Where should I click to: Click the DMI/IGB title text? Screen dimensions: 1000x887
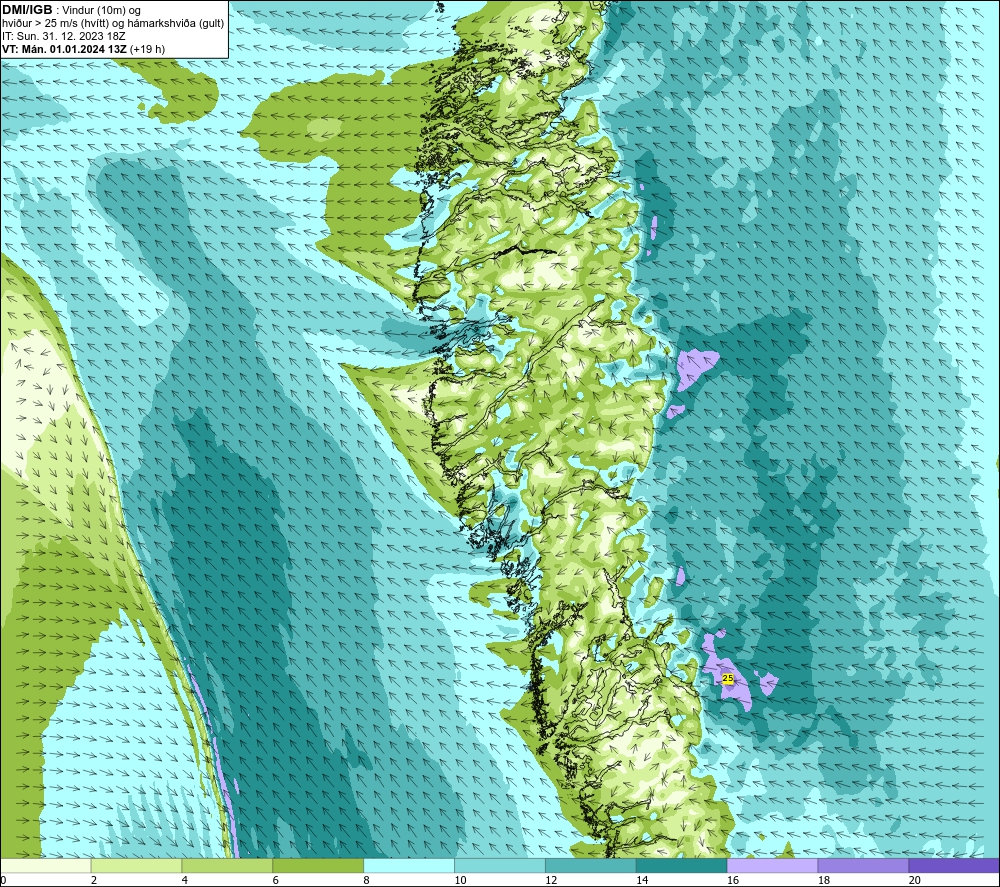(27, 10)
